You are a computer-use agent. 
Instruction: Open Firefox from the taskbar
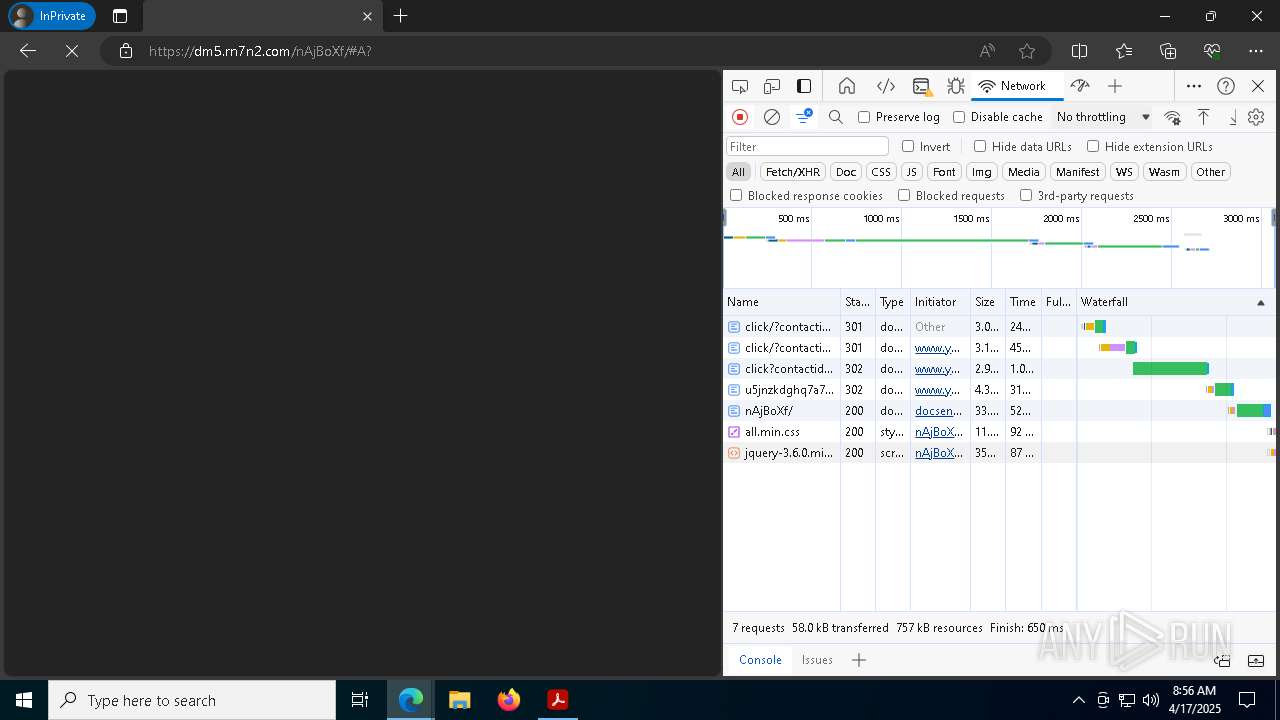[509, 700]
